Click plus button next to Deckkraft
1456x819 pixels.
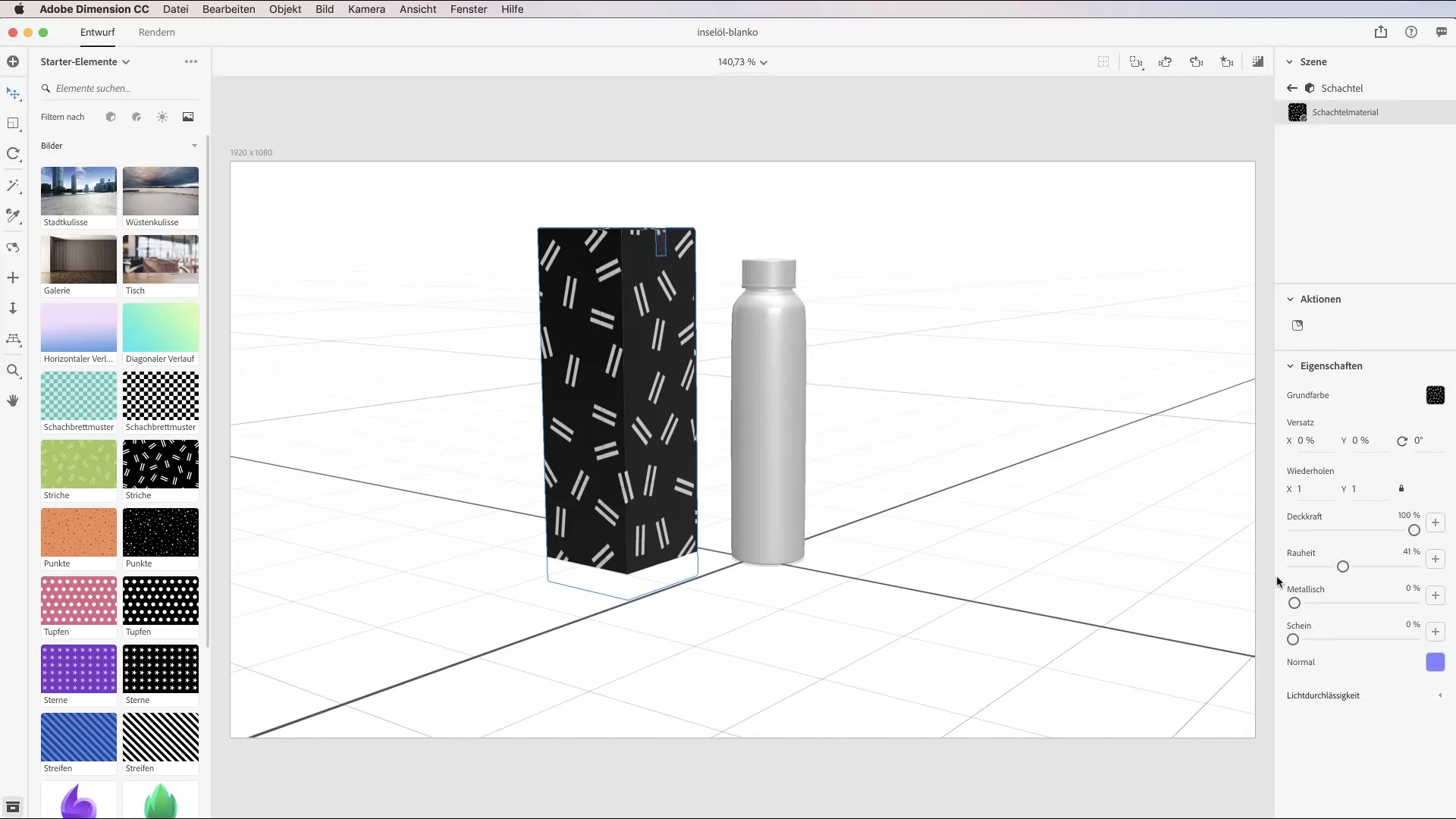pyautogui.click(x=1436, y=522)
